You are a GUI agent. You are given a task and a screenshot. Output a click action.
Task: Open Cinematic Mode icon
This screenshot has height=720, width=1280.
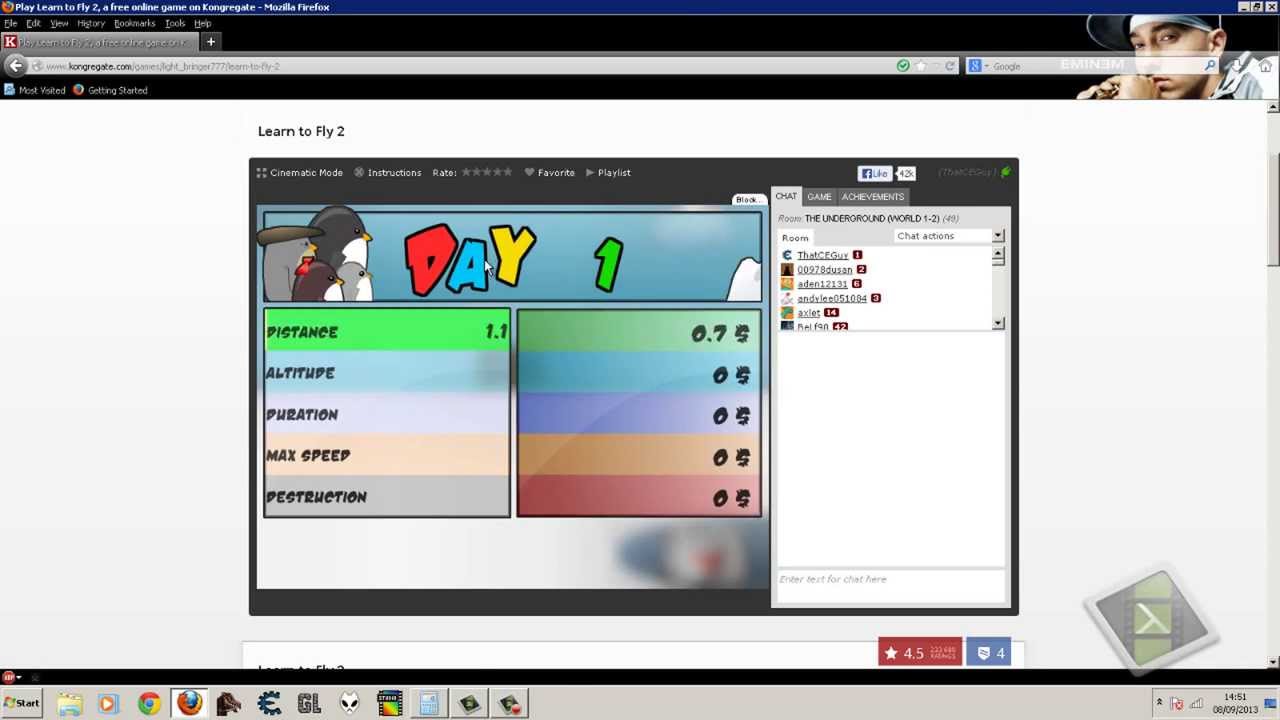[262, 172]
